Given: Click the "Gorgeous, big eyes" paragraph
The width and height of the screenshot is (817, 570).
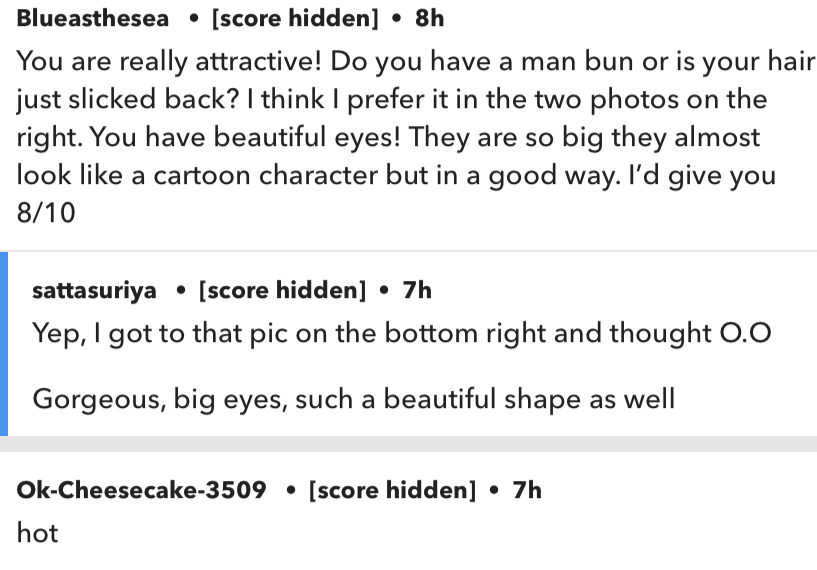Looking at the screenshot, I should 354,399.
